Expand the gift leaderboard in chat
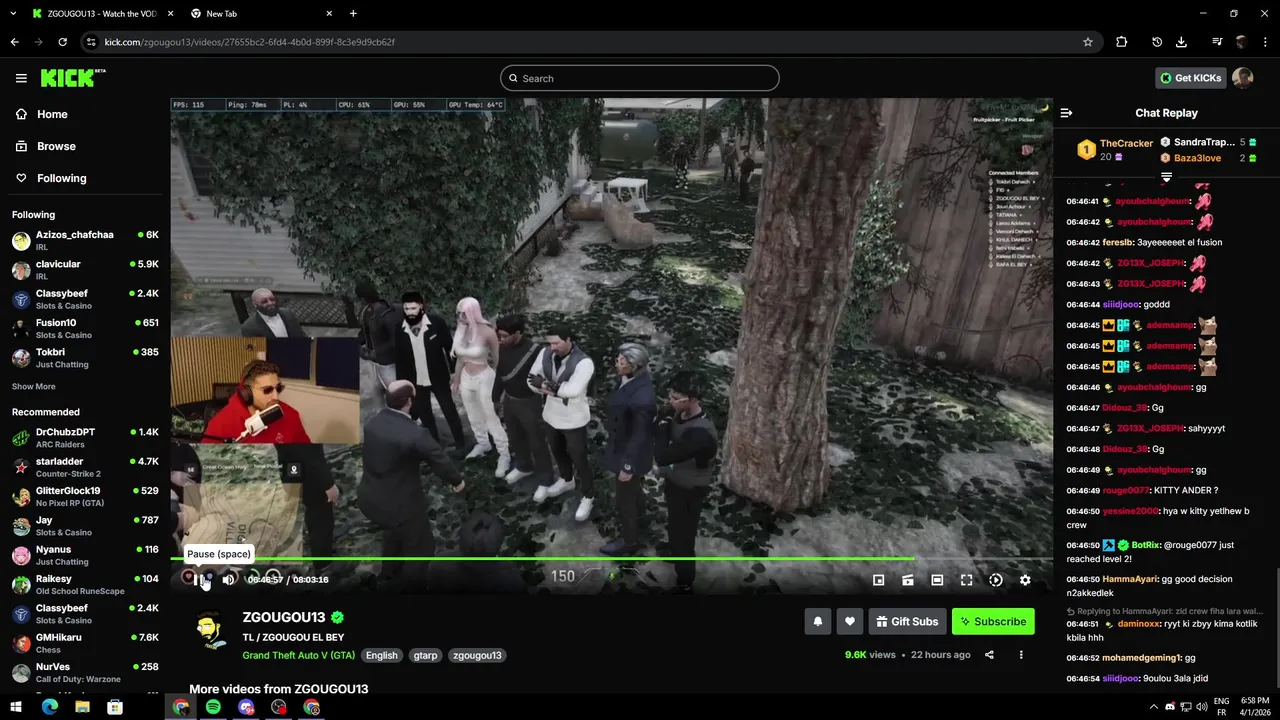1280x720 pixels. [x=1166, y=177]
